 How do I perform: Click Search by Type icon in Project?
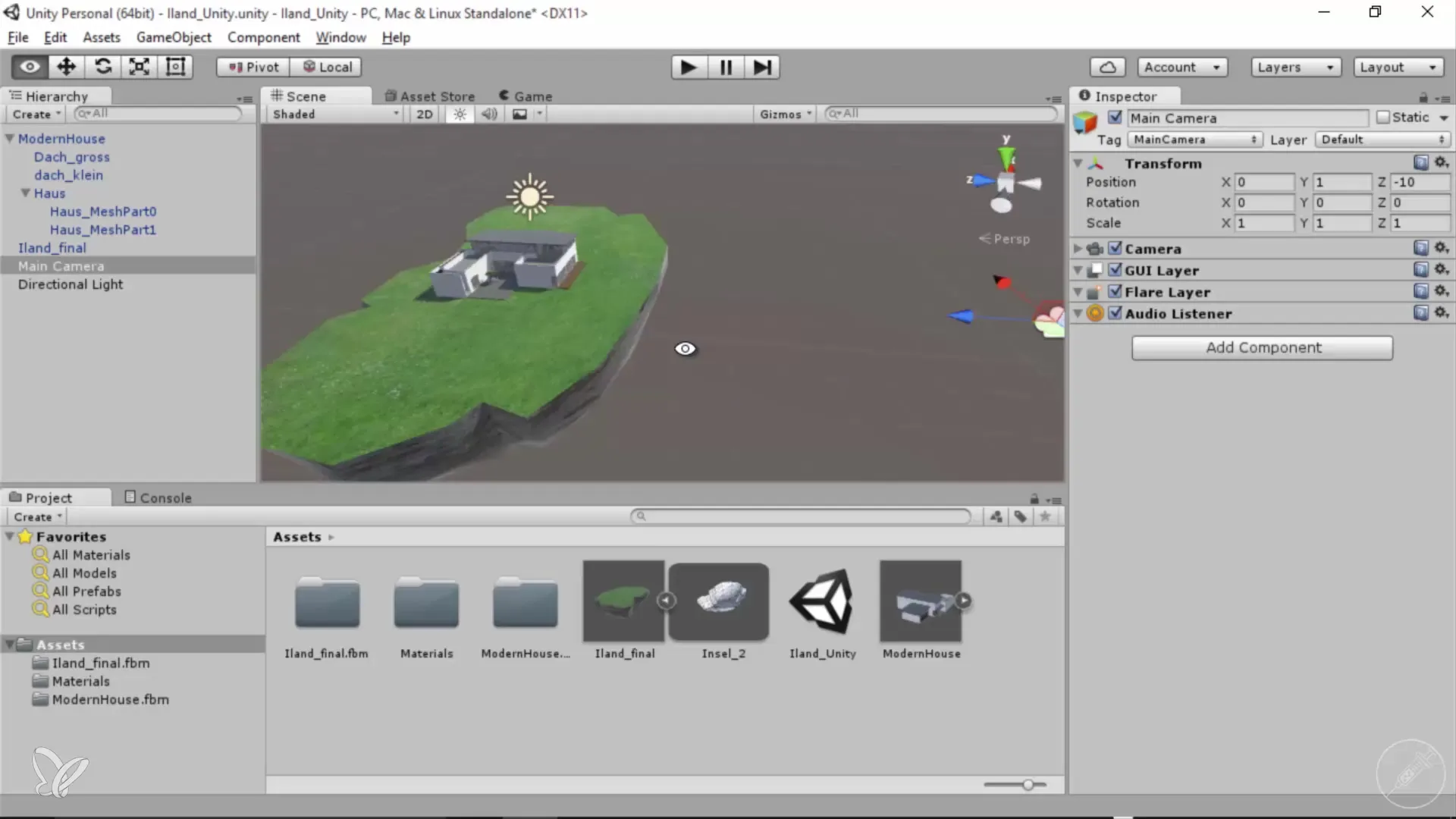pos(996,516)
